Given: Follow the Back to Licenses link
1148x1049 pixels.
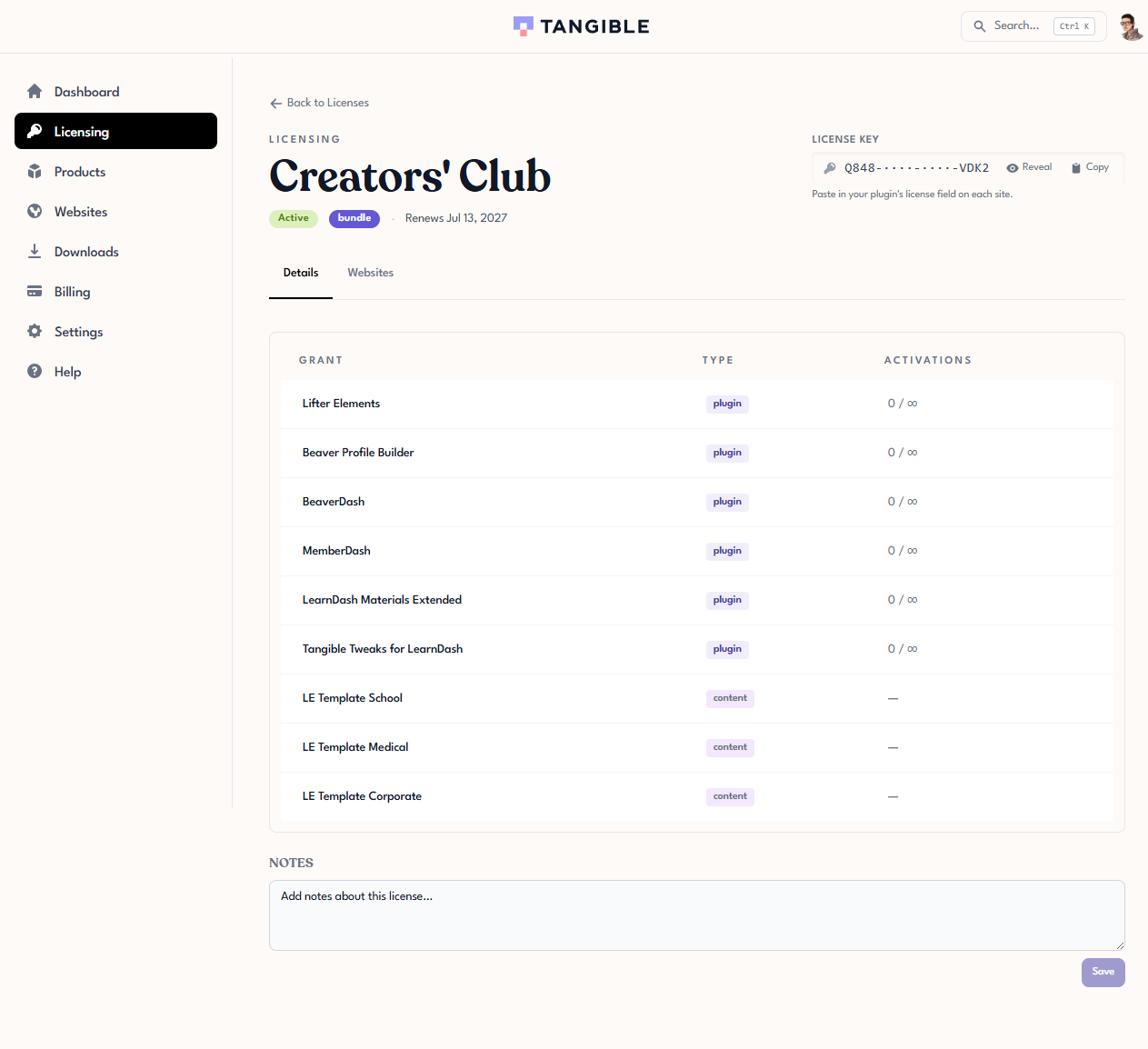Looking at the screenshot, I should [319, 103].
